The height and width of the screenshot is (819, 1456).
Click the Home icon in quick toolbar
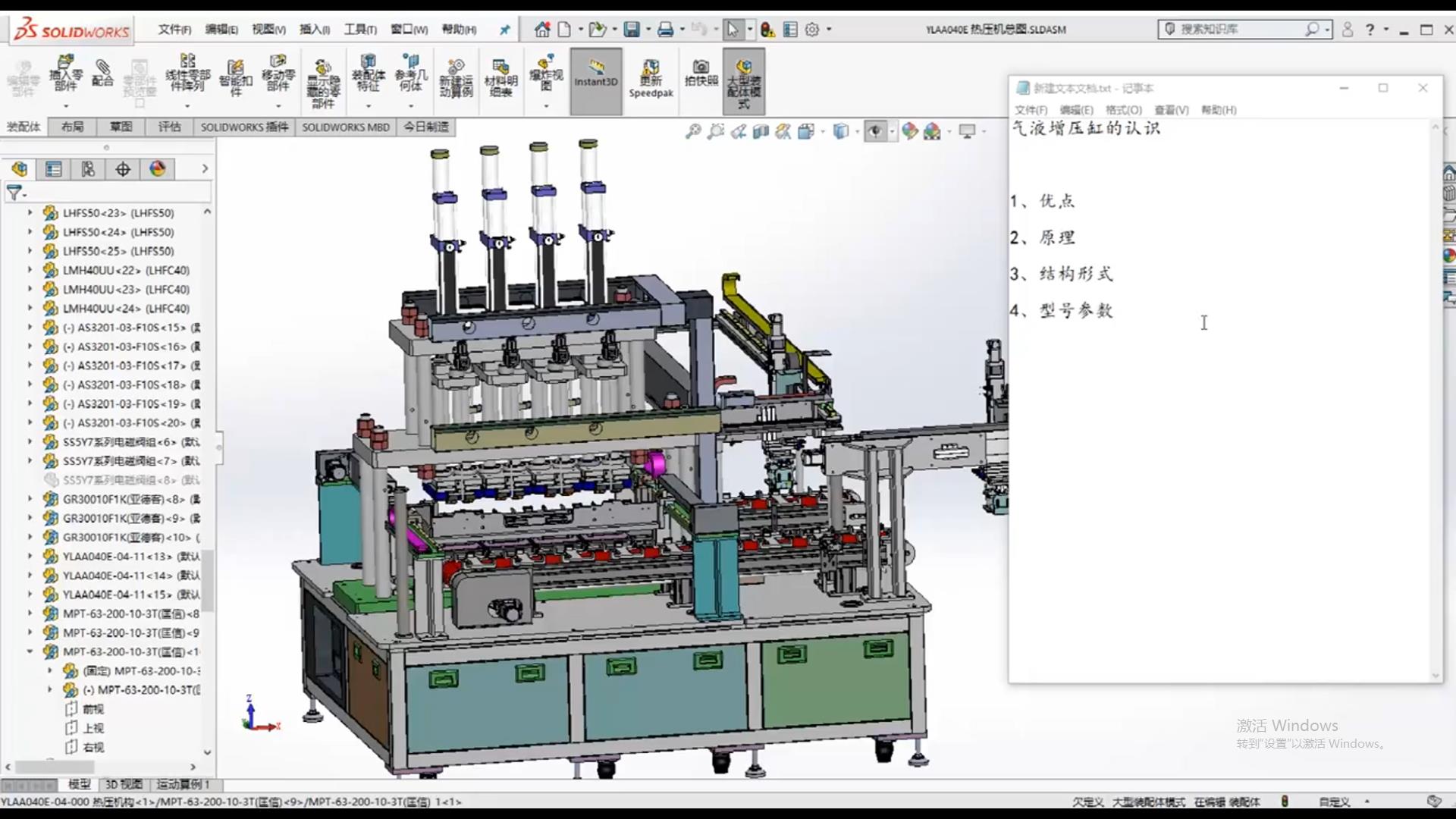tap(541, 30)
